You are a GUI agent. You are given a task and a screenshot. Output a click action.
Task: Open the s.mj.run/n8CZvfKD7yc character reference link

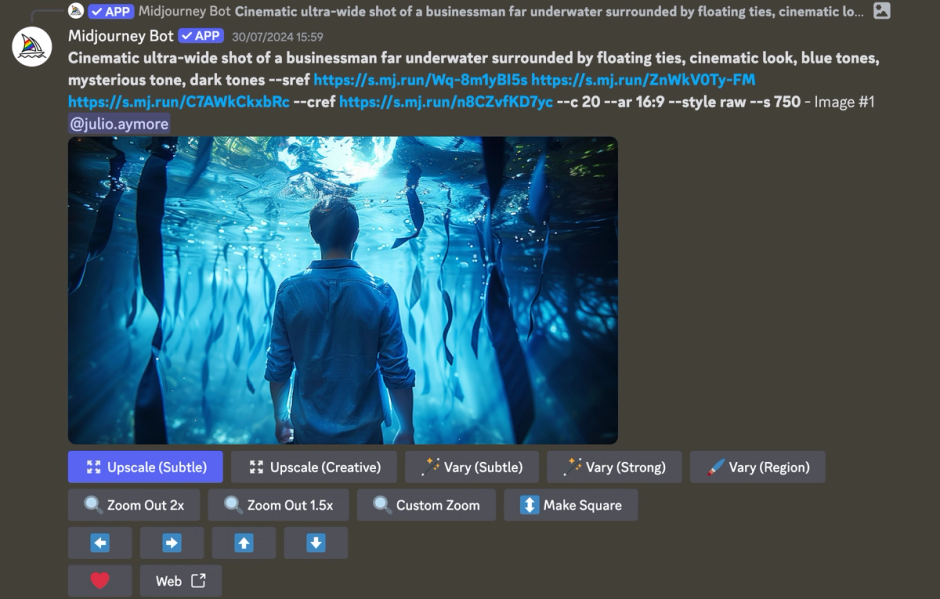tap(446, 102)
